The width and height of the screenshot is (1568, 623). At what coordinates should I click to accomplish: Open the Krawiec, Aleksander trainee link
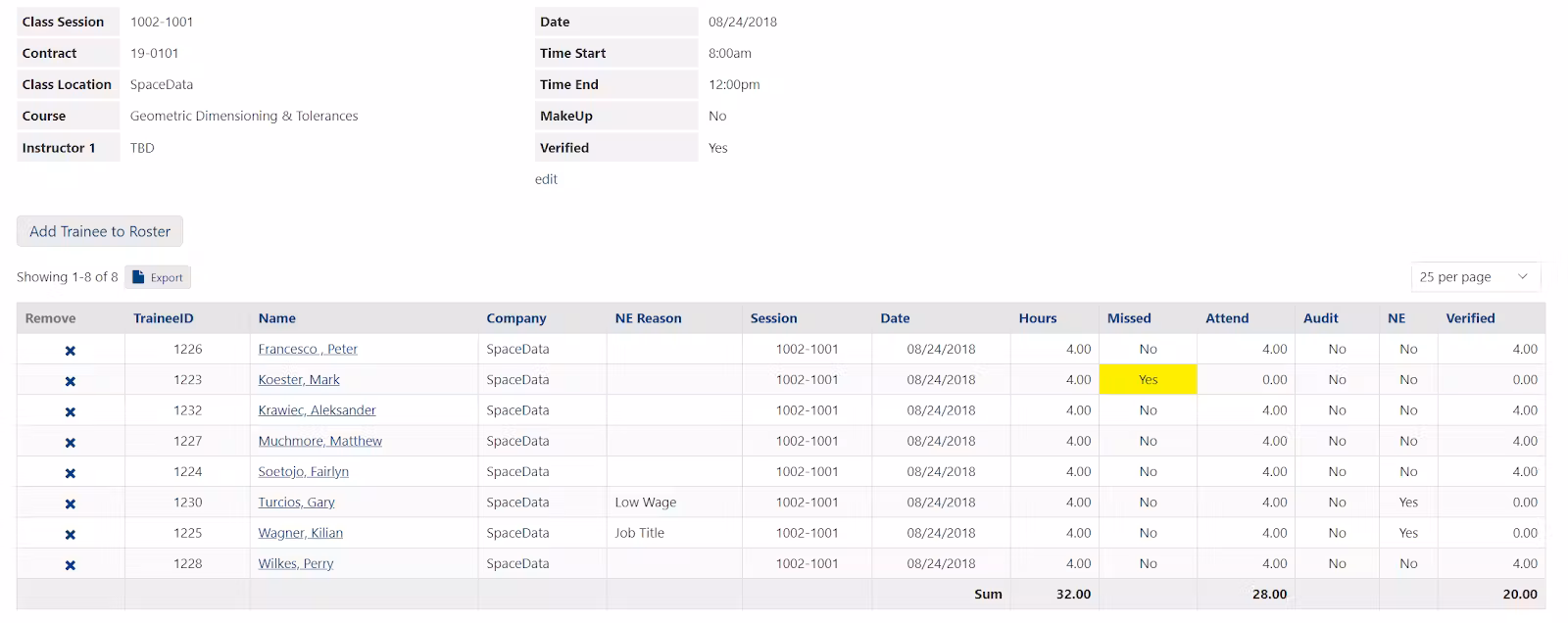coord(317,410)
